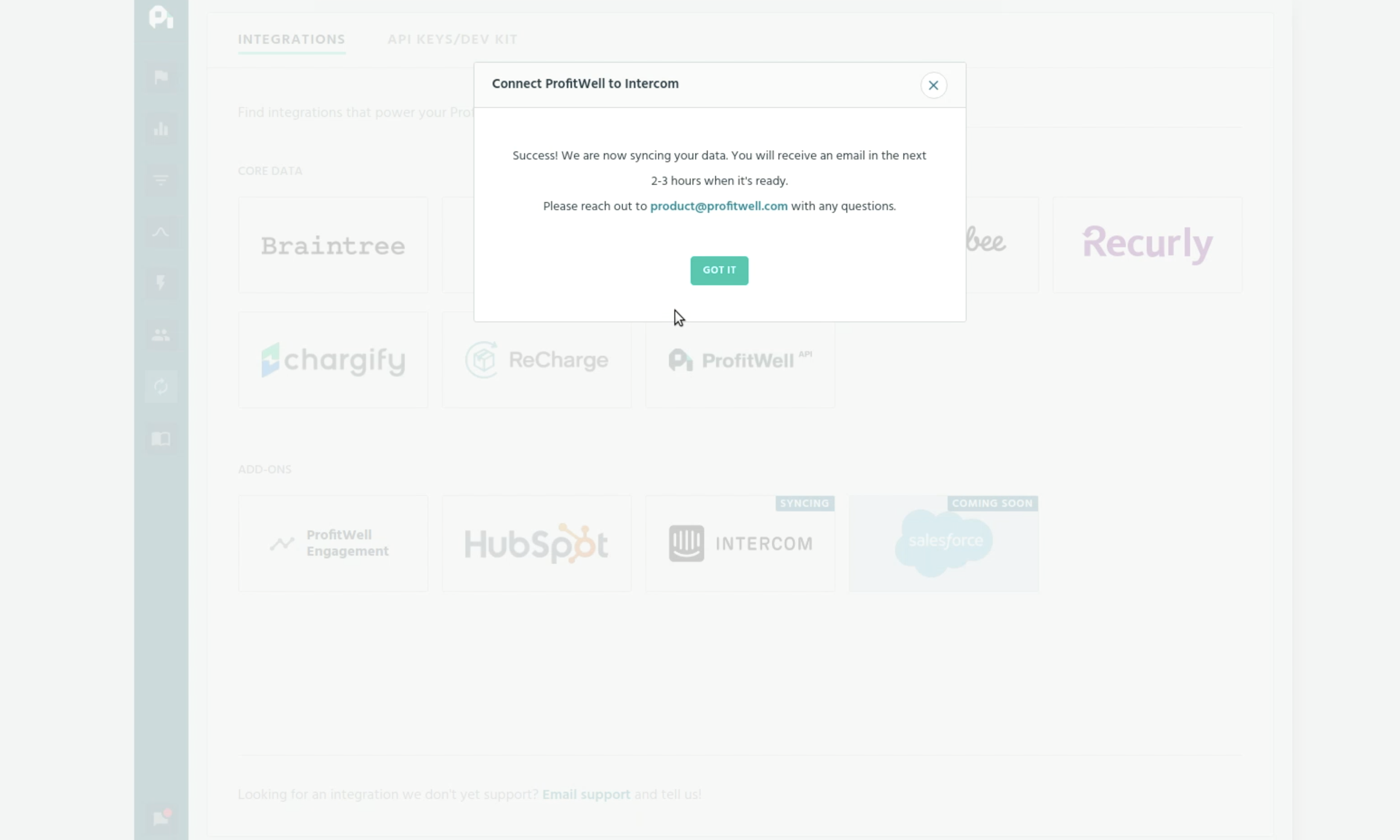Open the product@profitwell.com email link
The width and height of the screenshot is (1400, 840).
click(x=718, y=206)
